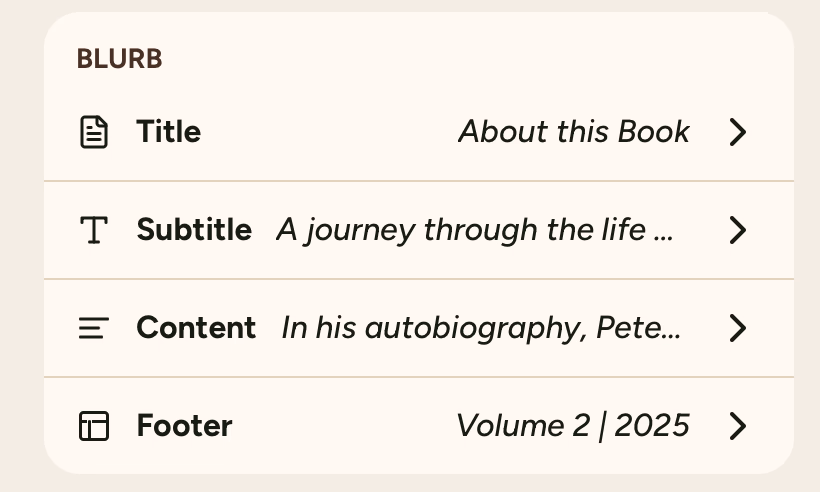The width and height of the screenshot is (820, 492).
Task: Click the 'A journey through the life' subtitle value
Action: click(475, 230)
